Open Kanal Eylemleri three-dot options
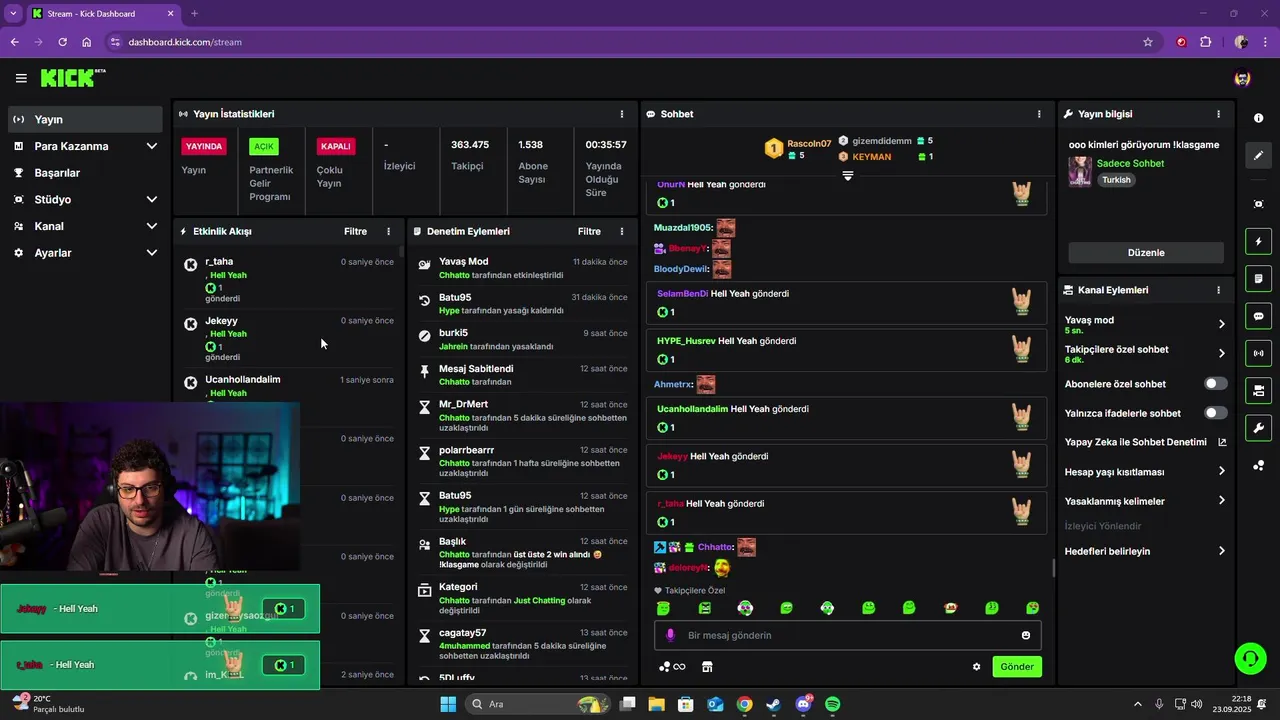 tap(1218, 290)
